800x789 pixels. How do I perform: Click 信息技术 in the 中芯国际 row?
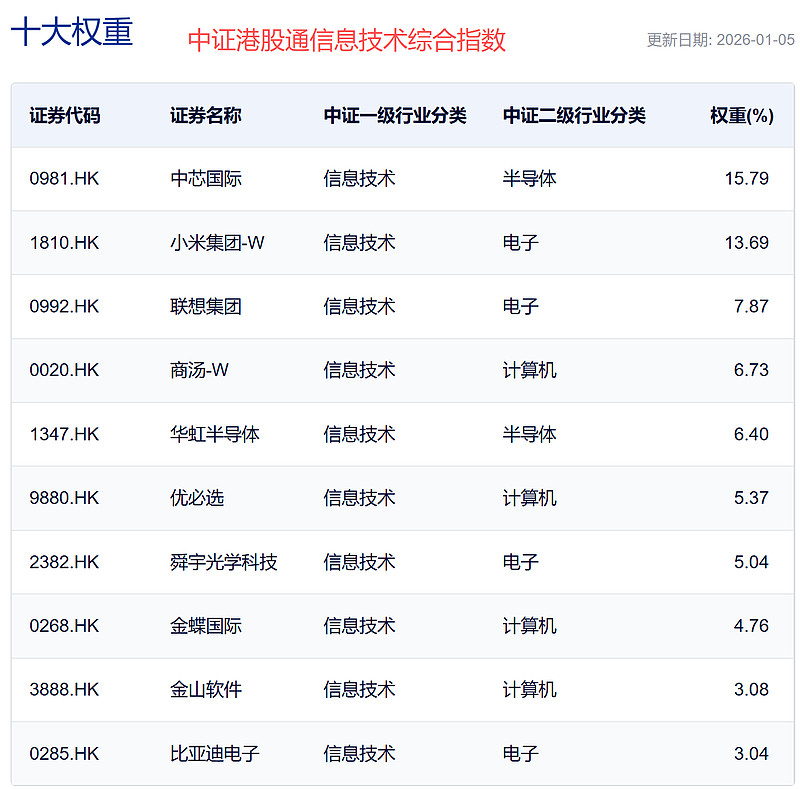(359, 179)
